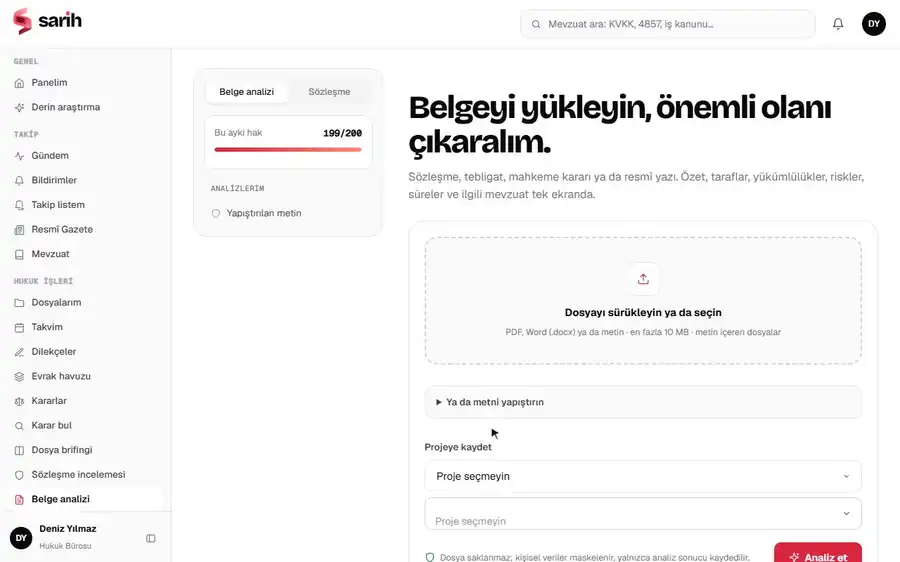Click the Kararlar scales icon
The width and height of the screenshot is (900, 562).
click(x=19, y=401)
